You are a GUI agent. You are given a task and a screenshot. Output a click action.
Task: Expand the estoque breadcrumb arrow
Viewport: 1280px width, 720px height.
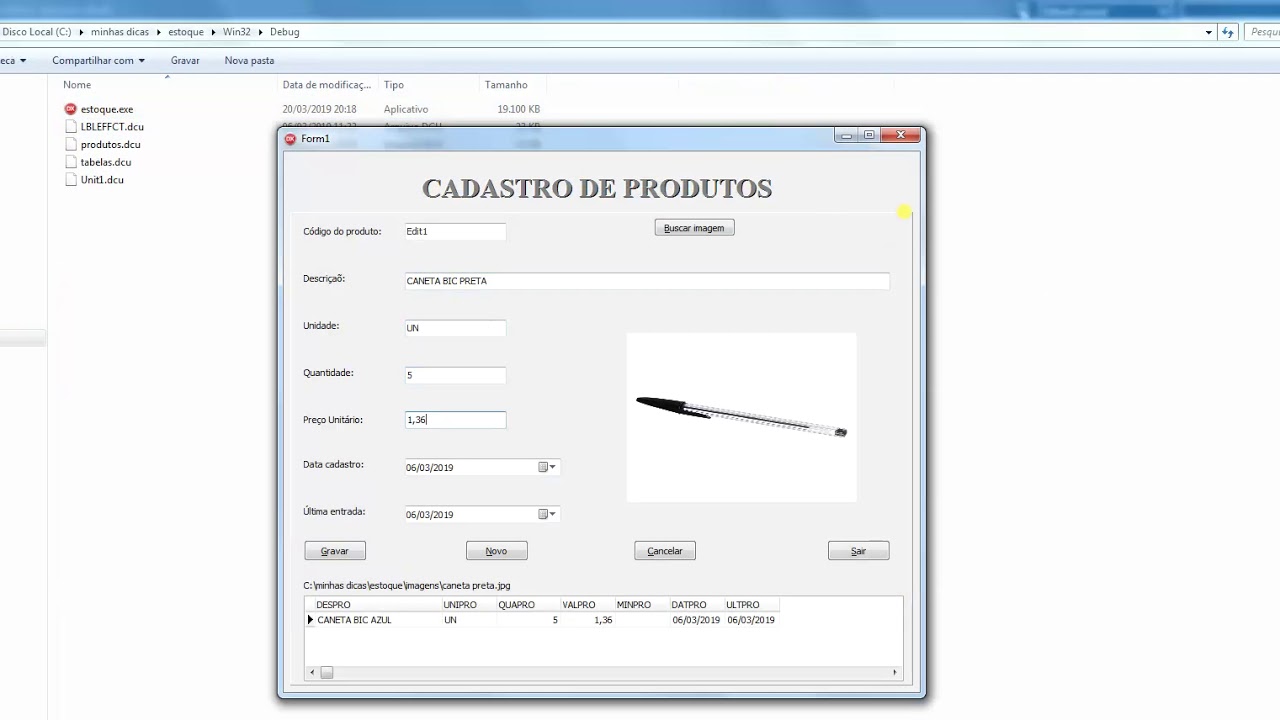(213, 32)
